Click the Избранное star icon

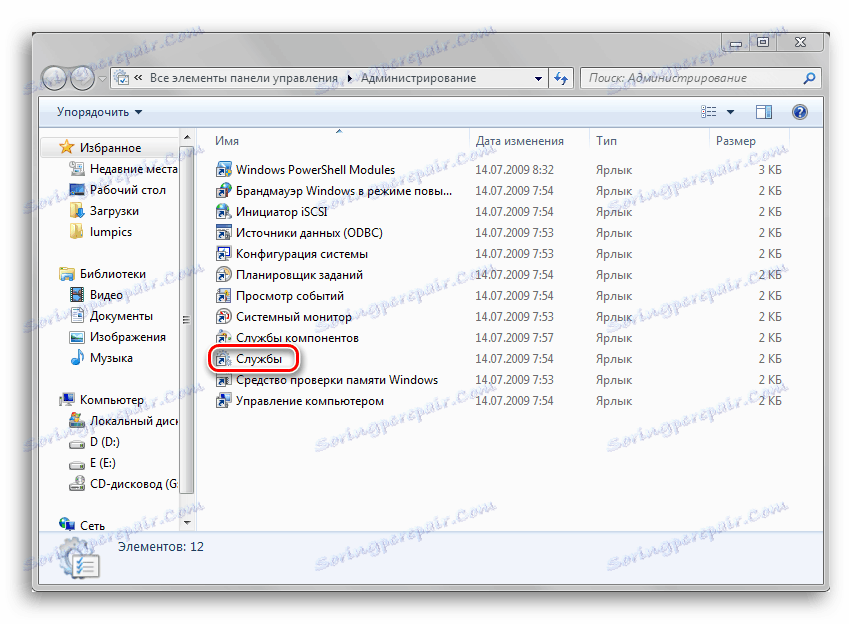[x=67, y=147]
